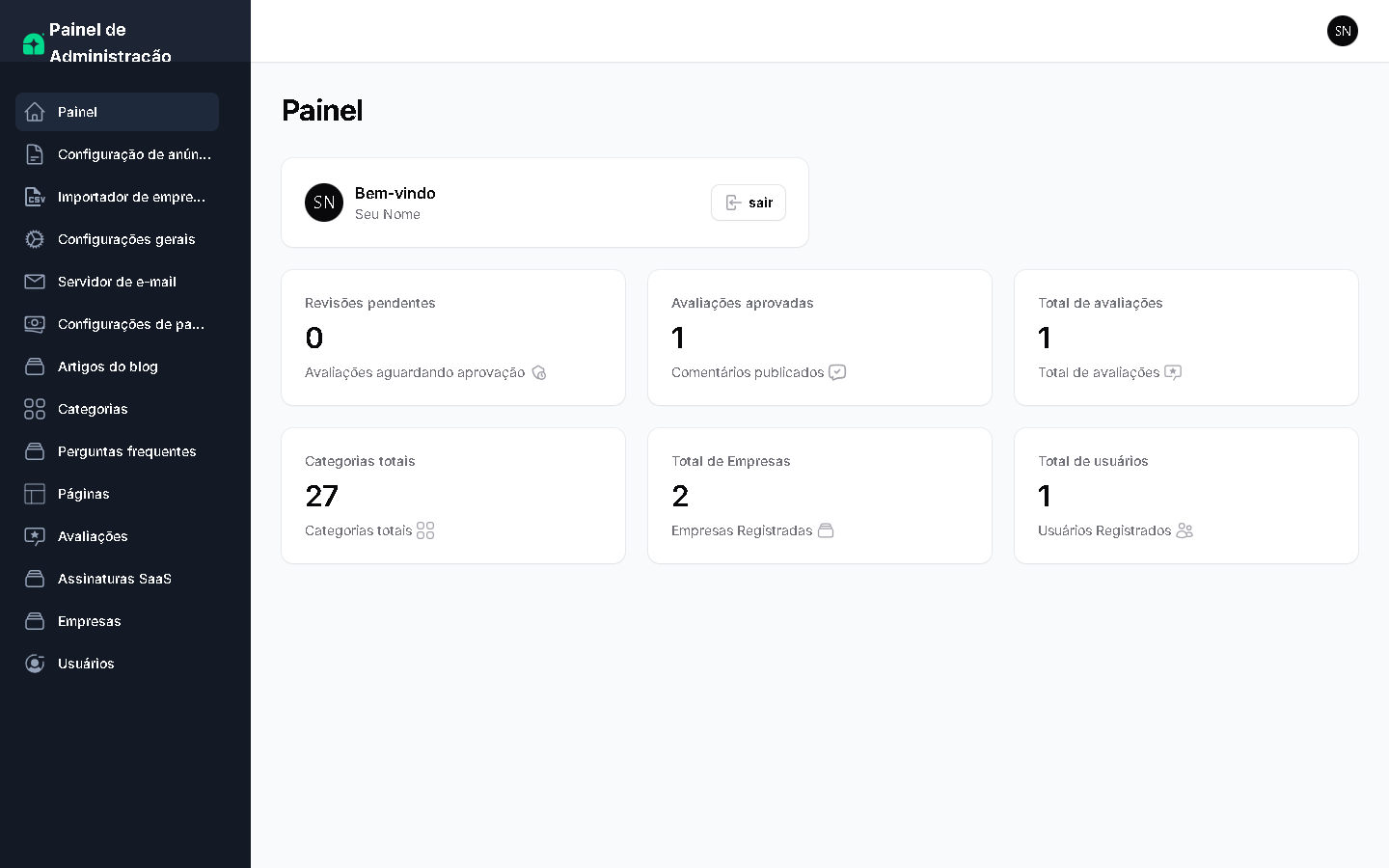
Task: Open Artigos do blog in the sidebar
Action: pos(107,366)
